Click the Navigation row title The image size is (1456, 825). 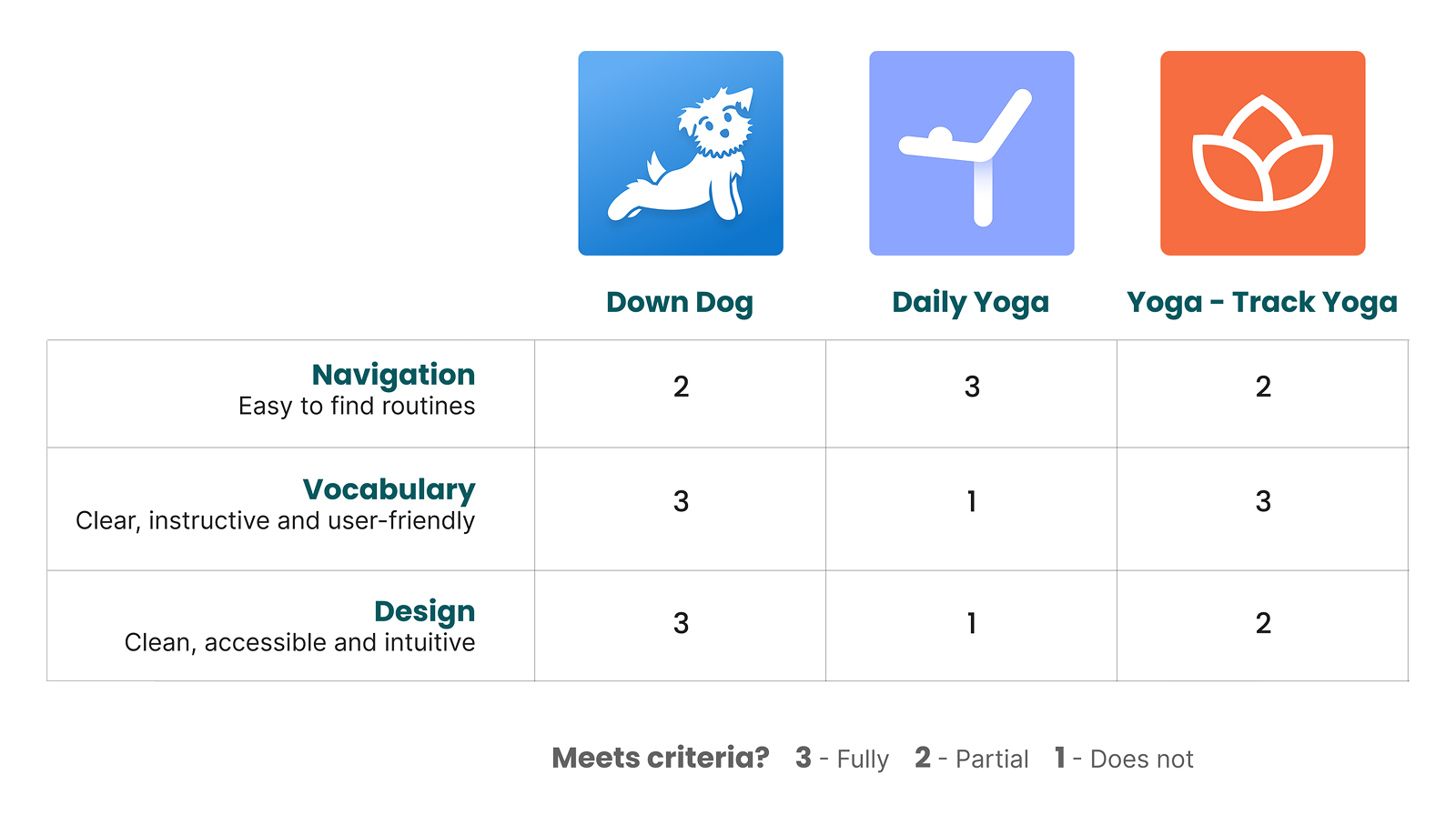[393, 374]
